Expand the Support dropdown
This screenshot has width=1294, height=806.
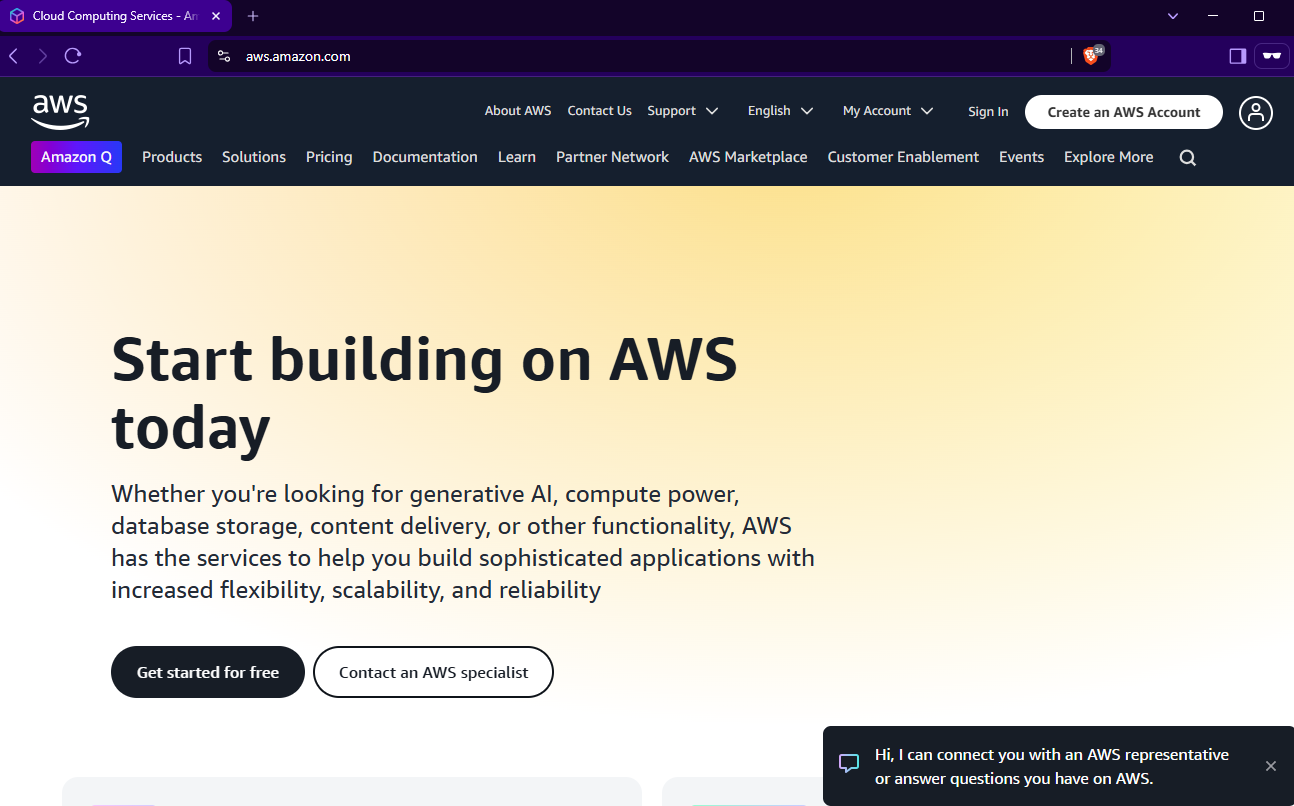coord(683,111)
